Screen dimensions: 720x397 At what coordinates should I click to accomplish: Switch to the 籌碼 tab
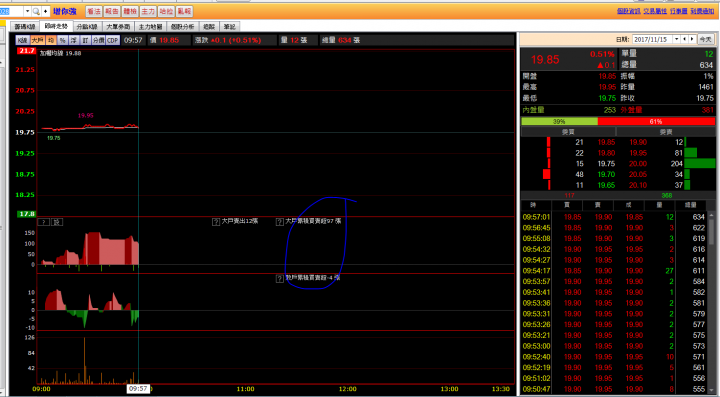(x=209, y=27)
